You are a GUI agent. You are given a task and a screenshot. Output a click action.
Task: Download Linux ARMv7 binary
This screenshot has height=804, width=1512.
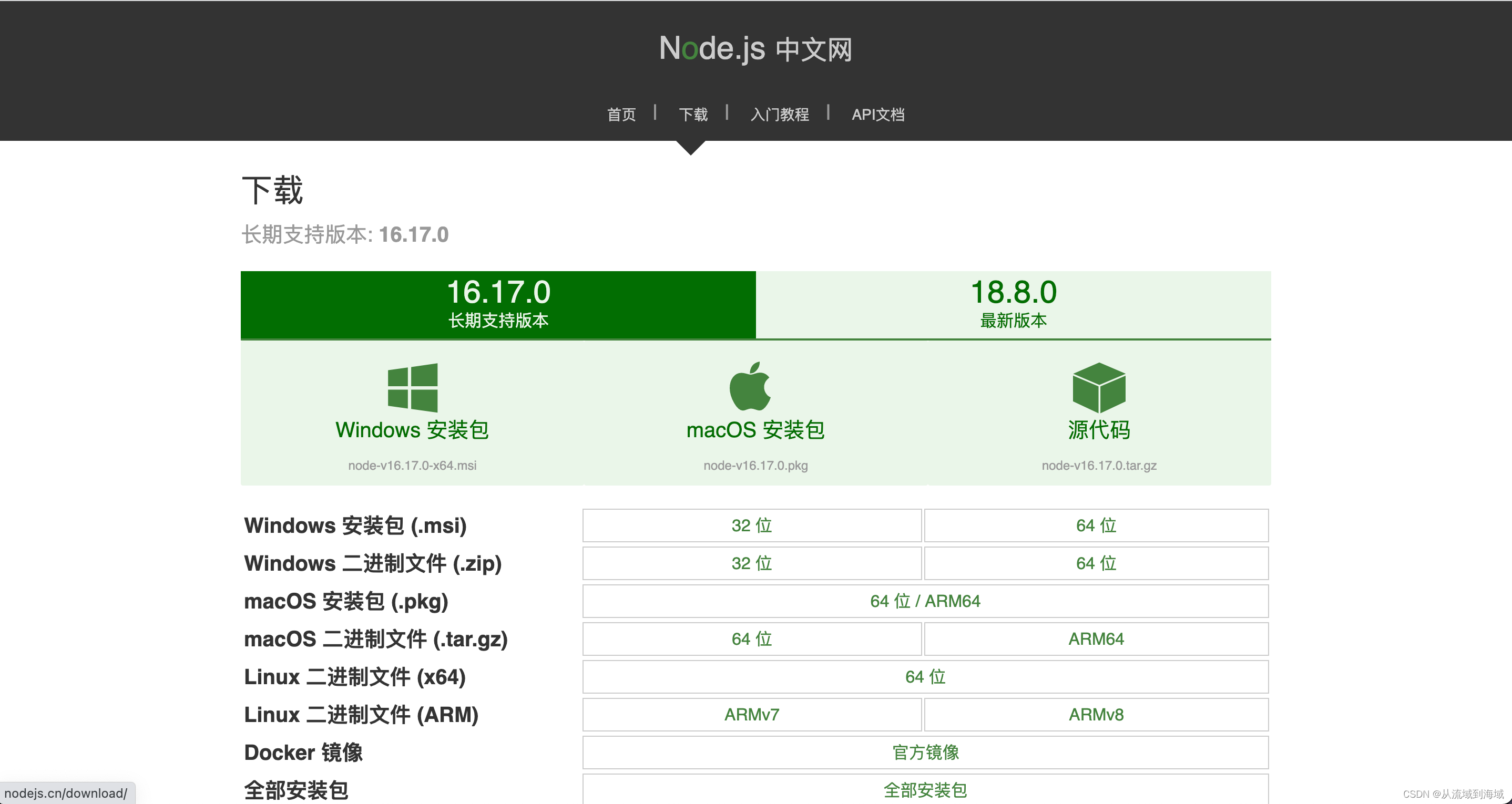pyautogui.click(x=751, y=715)
